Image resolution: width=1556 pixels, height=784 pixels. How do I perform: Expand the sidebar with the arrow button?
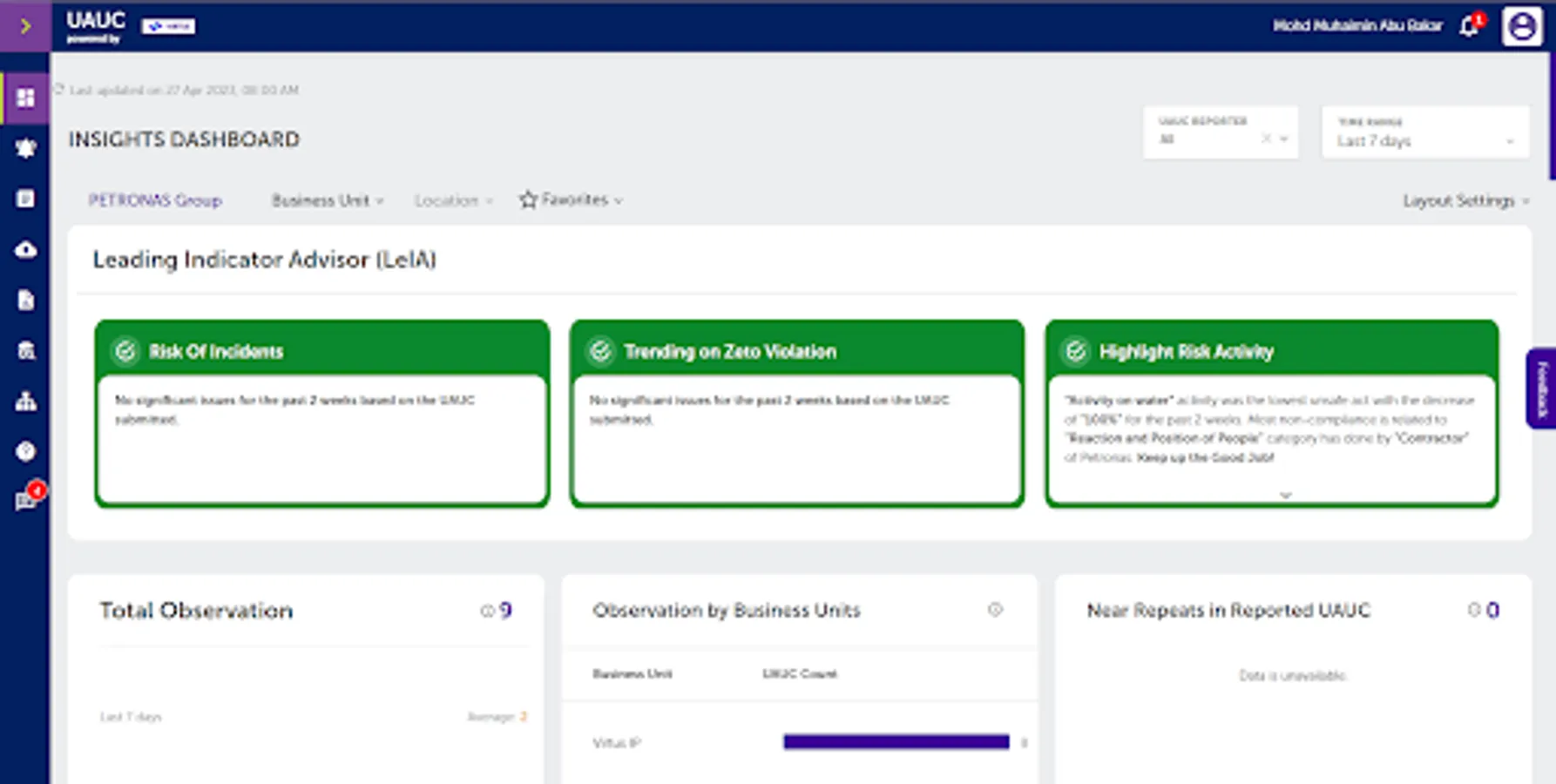pyautogui.click(x=24, y=26)
